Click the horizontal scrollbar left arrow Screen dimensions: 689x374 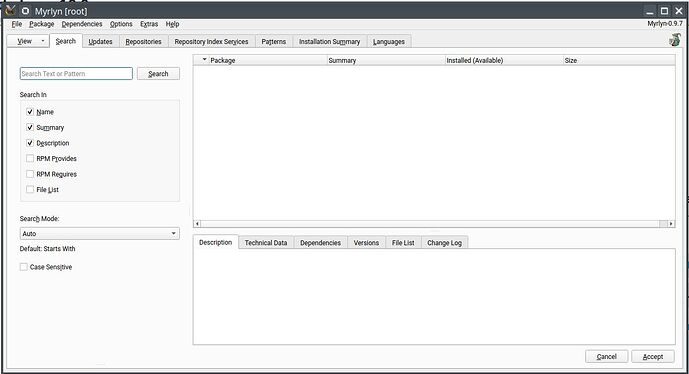(x=197, y=224)
